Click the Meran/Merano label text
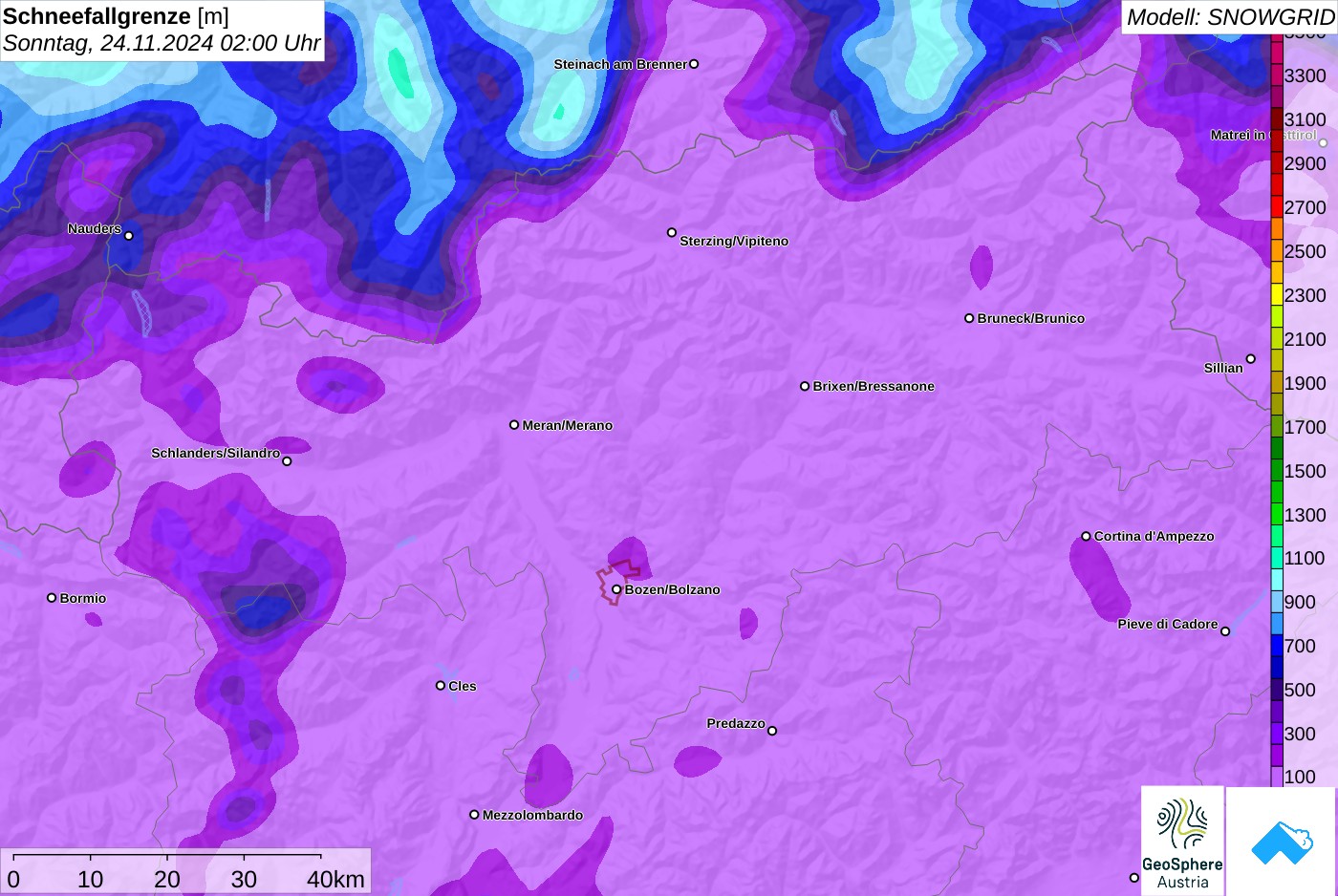This screenshot has width=1338, height=896. tap(567, 425)
